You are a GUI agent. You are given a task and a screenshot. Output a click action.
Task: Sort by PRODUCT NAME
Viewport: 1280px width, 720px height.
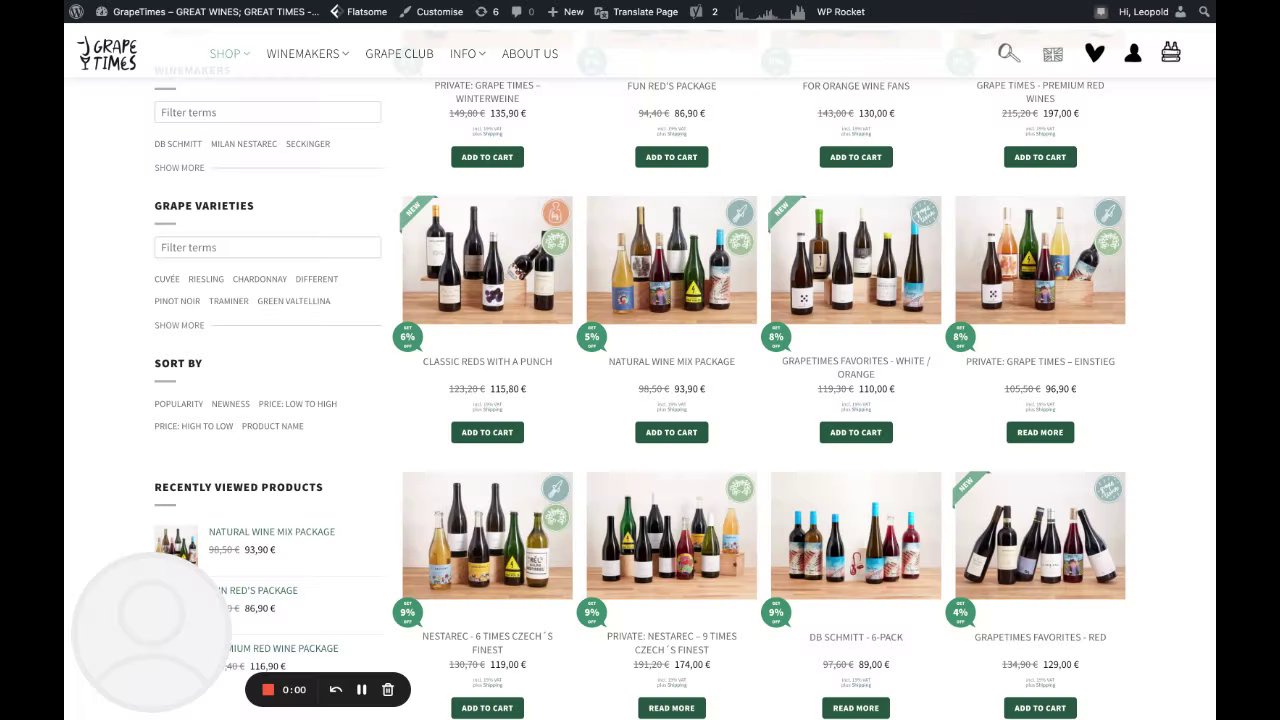click(x=272, y=426)
